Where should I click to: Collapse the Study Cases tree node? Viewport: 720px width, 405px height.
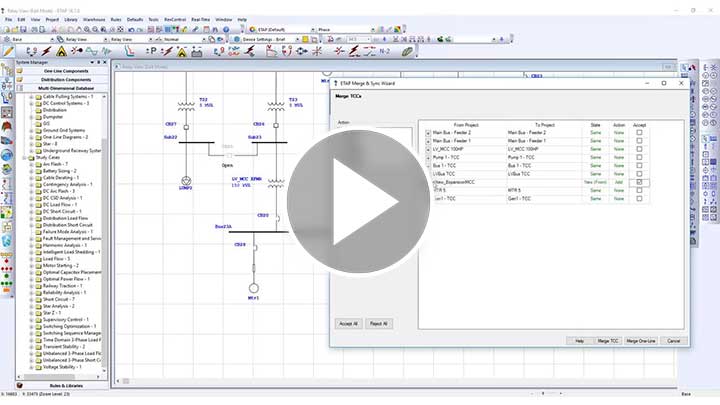(24, 158)
